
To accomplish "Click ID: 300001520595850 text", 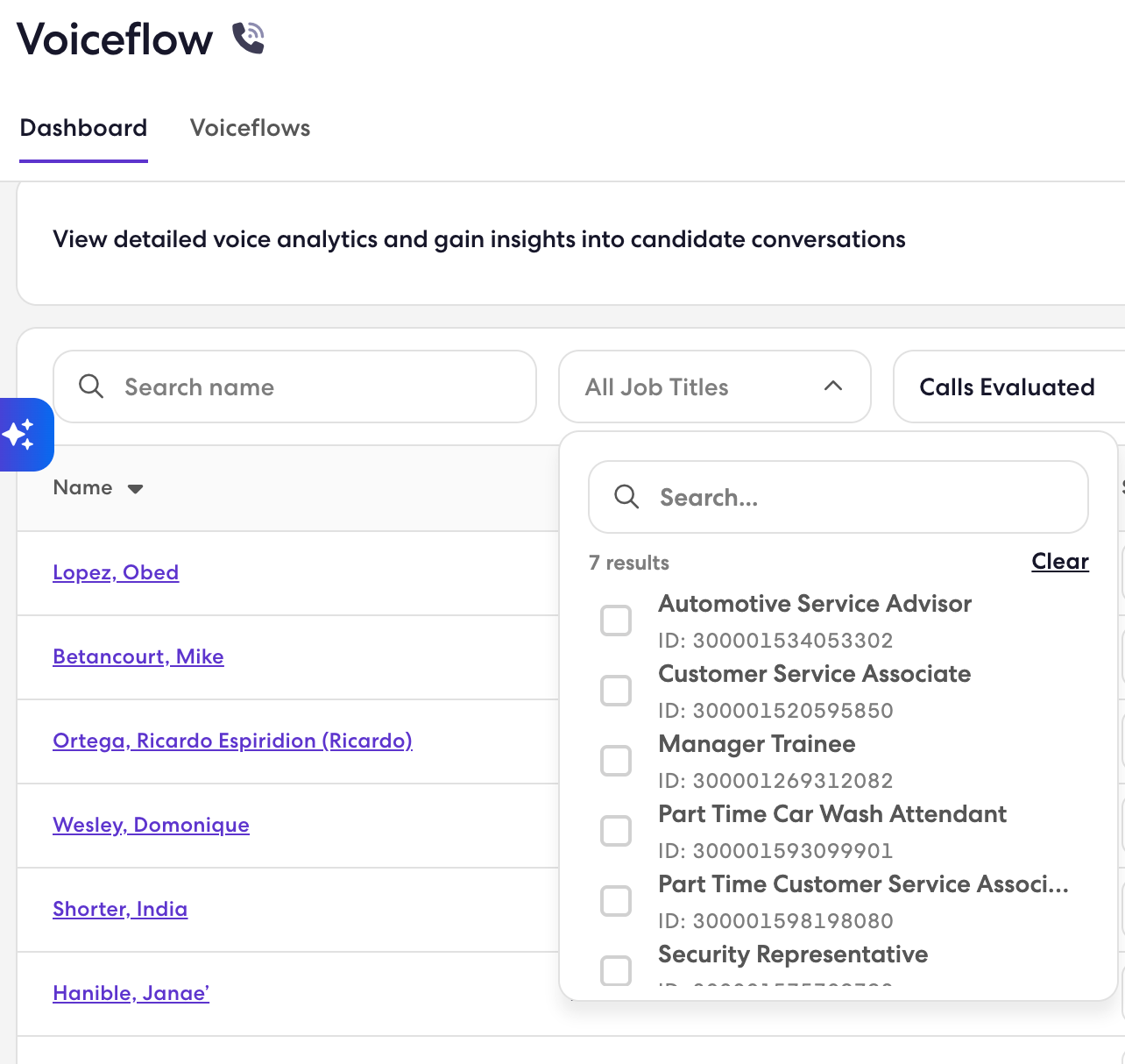I will 775,711.
